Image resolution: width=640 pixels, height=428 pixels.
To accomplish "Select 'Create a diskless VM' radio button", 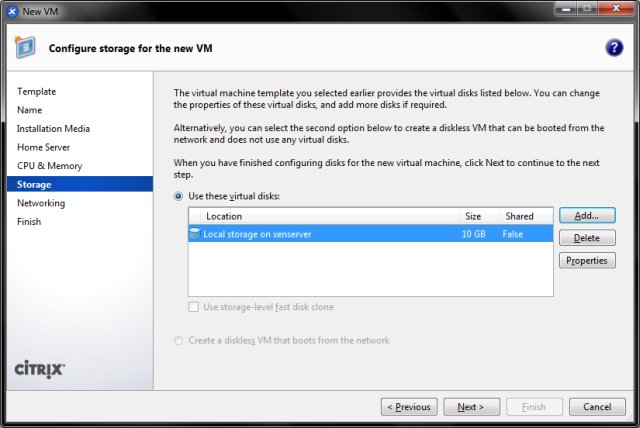I will [x=178, y=340].
